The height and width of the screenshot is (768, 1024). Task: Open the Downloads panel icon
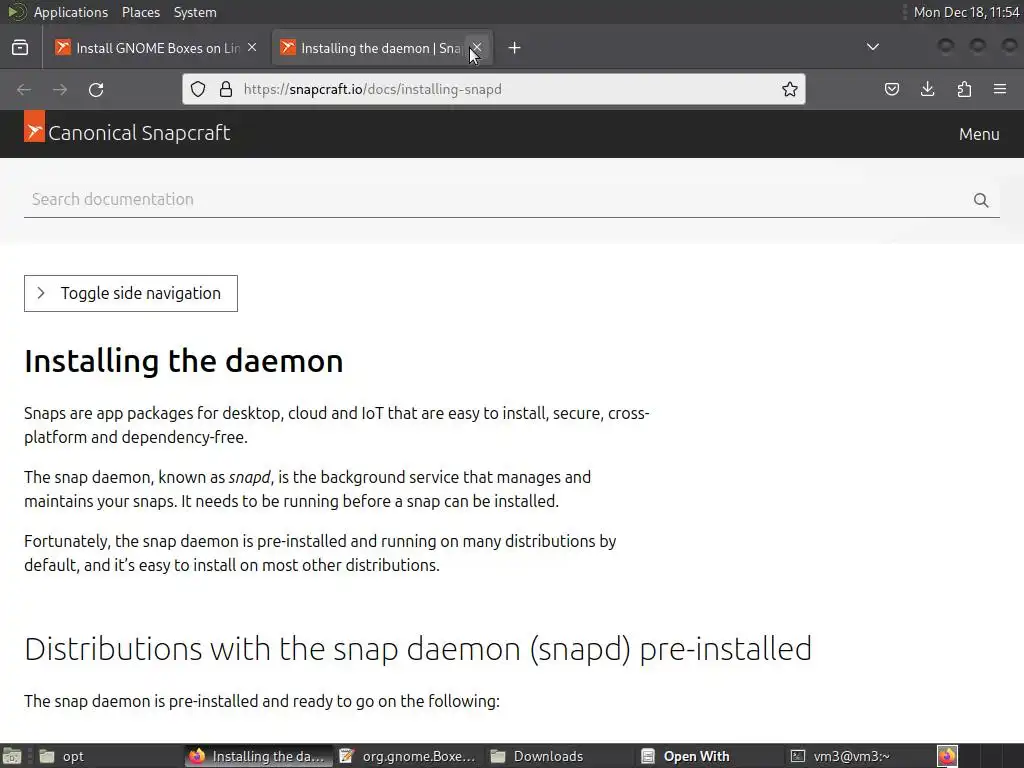click(927, 89)
